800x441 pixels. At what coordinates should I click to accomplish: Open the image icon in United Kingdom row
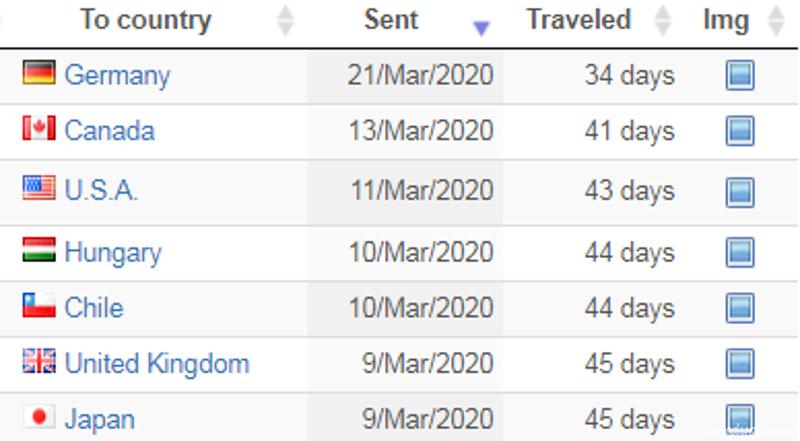[740, 363]
